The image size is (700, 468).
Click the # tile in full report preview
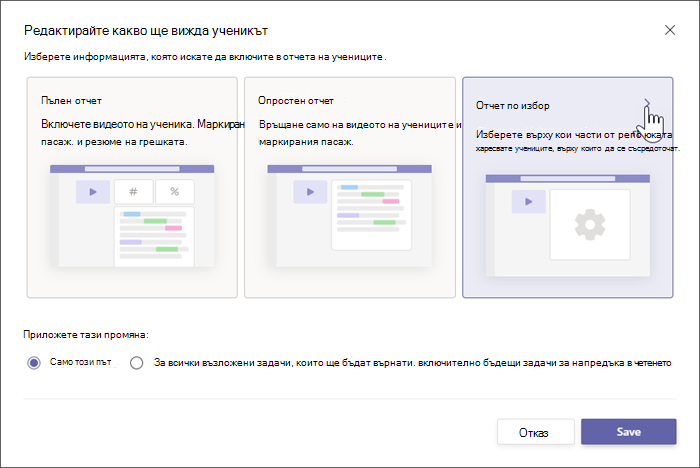(133, 192)
